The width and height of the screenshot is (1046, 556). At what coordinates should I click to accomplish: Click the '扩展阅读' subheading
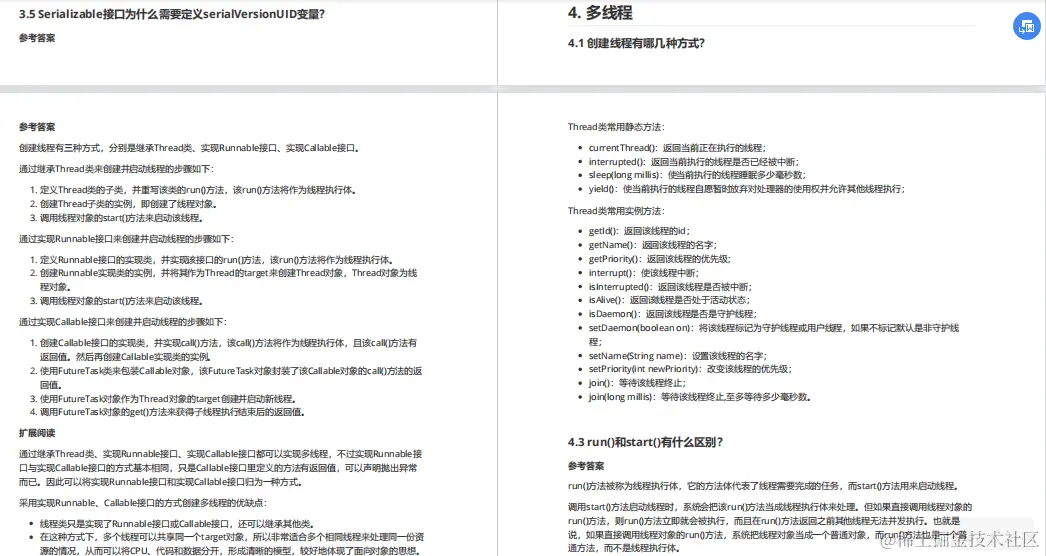[x=37, y=433]
